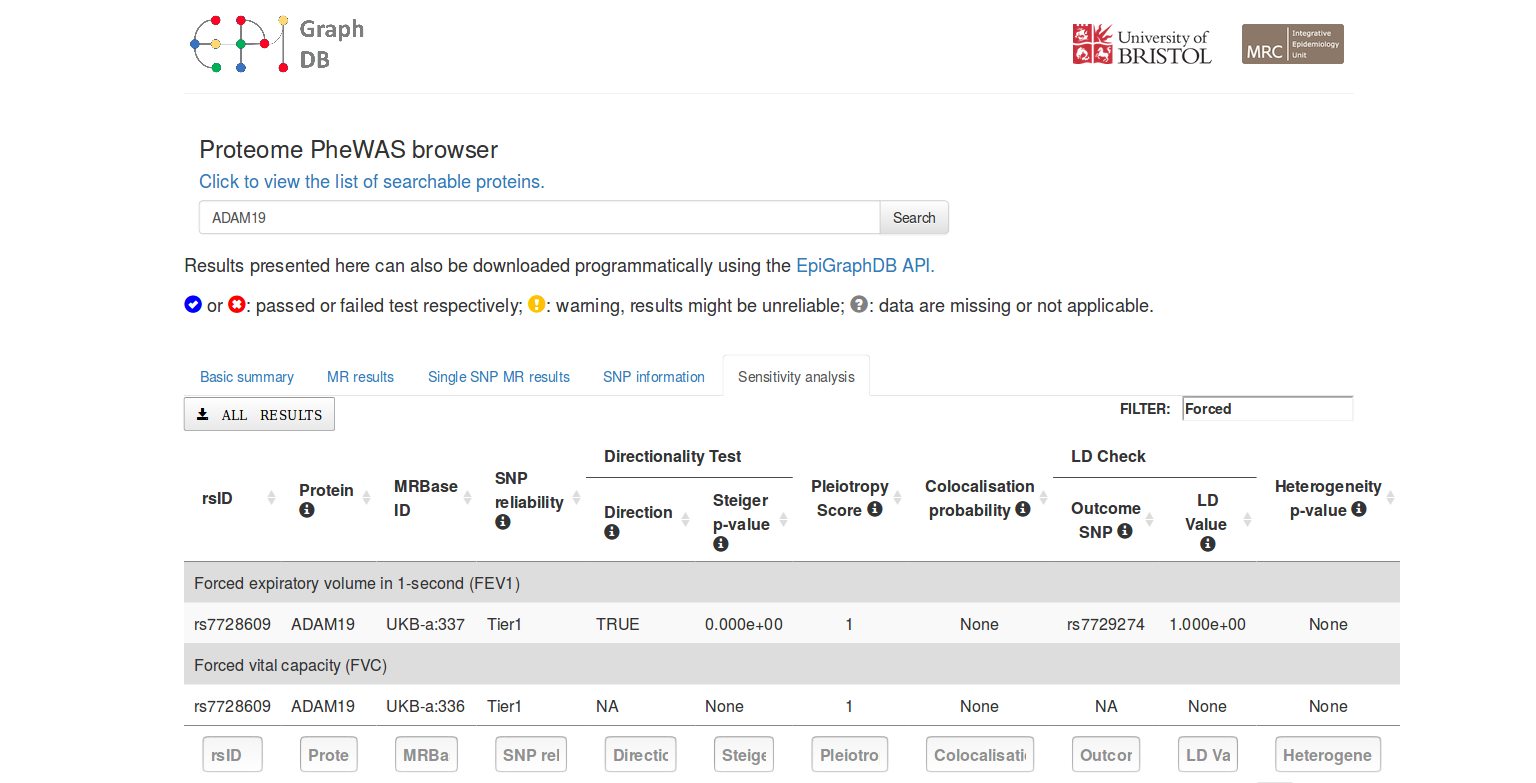1536x783 pixels.
Task: Click the LD Value info icon
Action: tap(1207, 544)
